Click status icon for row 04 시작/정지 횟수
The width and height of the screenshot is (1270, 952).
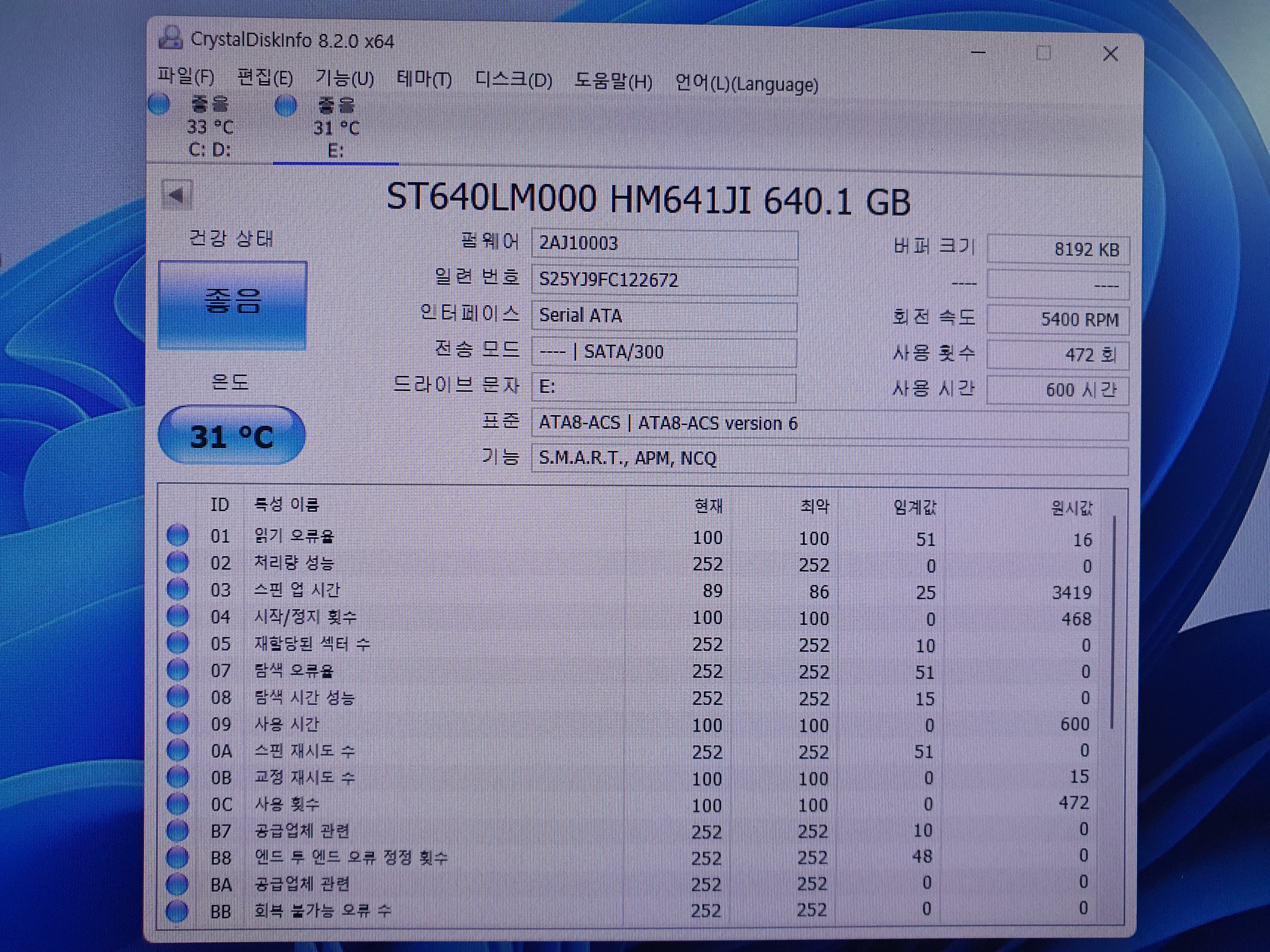click(177, 616)
